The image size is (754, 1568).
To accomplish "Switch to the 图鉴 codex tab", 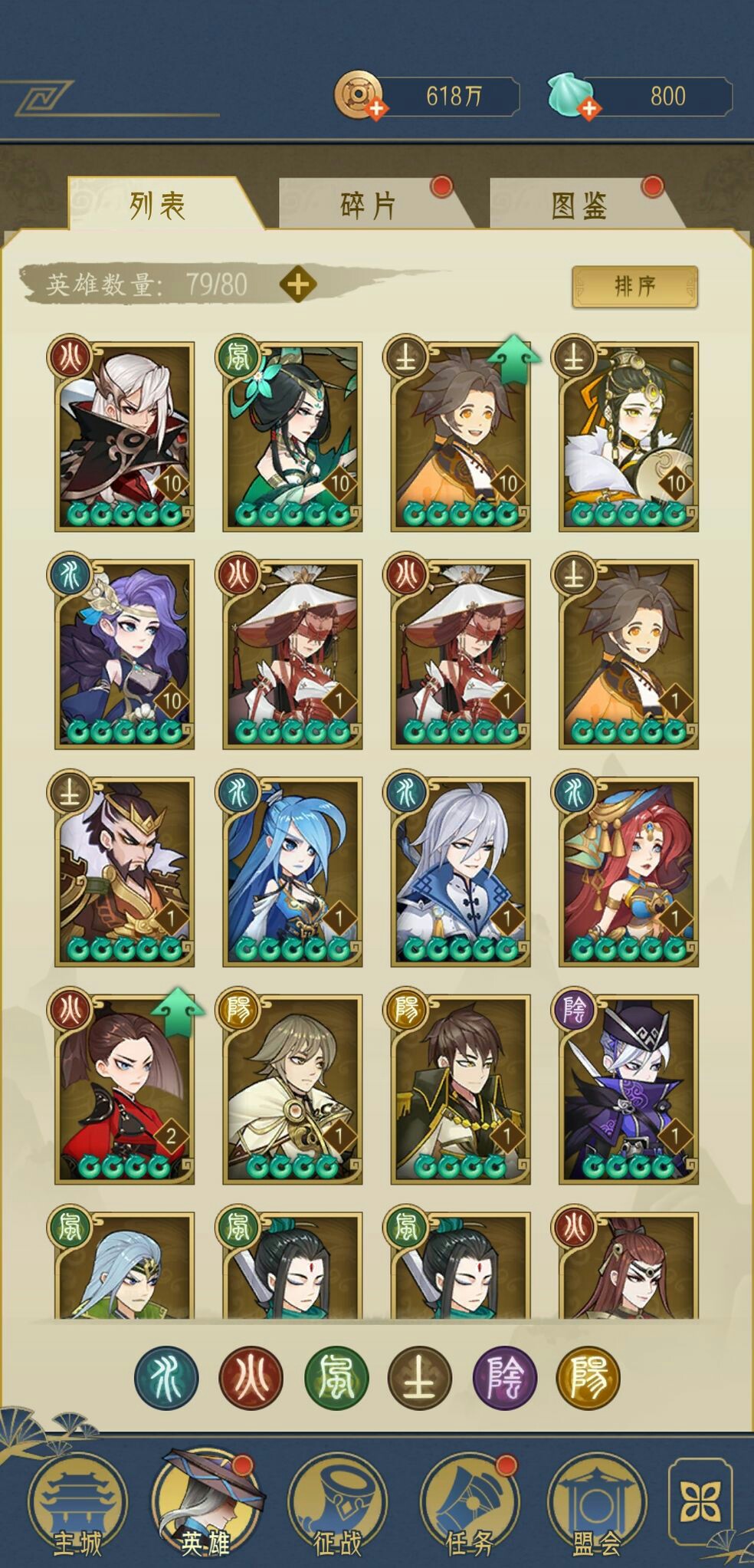I will click(582, 204).
